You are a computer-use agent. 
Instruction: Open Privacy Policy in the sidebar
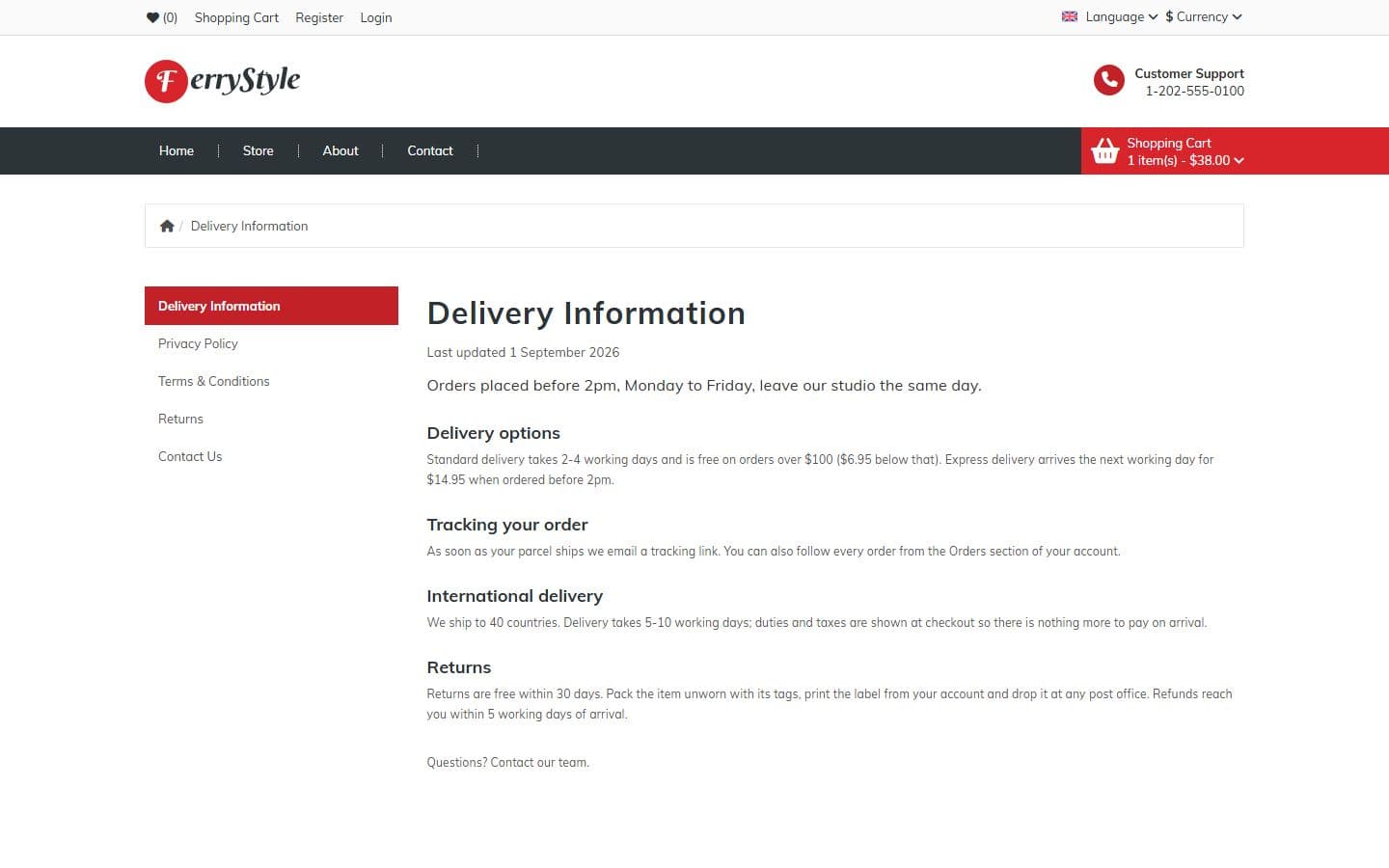(198, 343)
